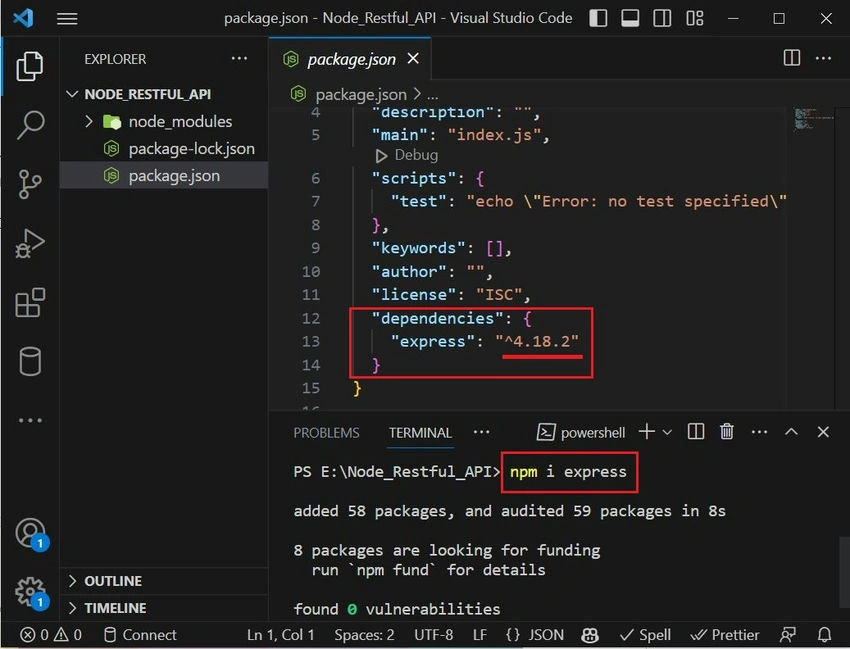
Task: Click line number 10 in the gutter
Action: [311, 272]
